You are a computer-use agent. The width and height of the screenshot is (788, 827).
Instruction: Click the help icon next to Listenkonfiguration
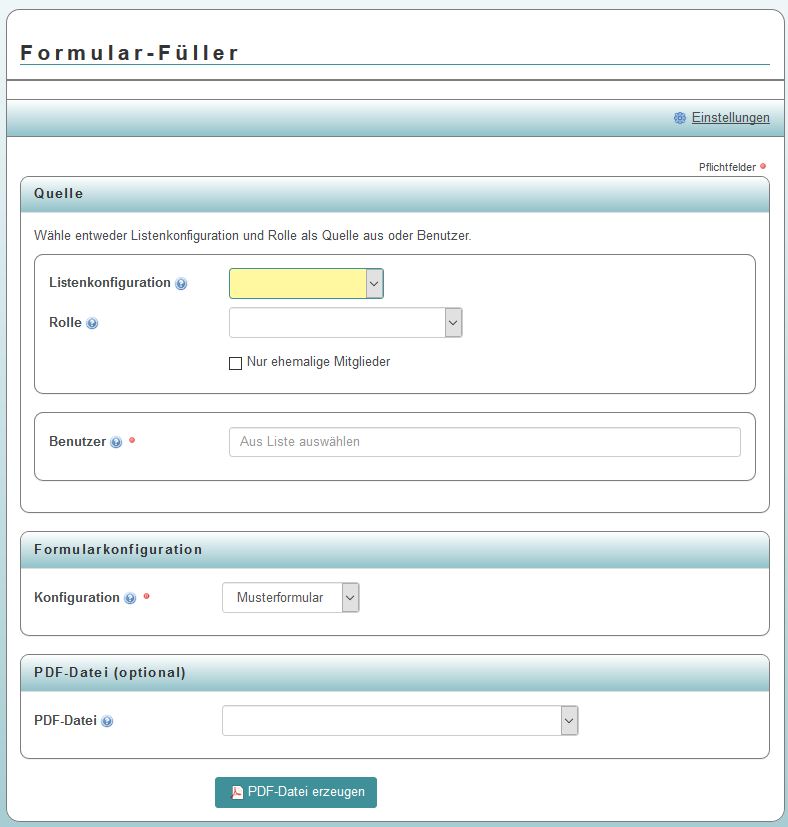tap(181, 284)
